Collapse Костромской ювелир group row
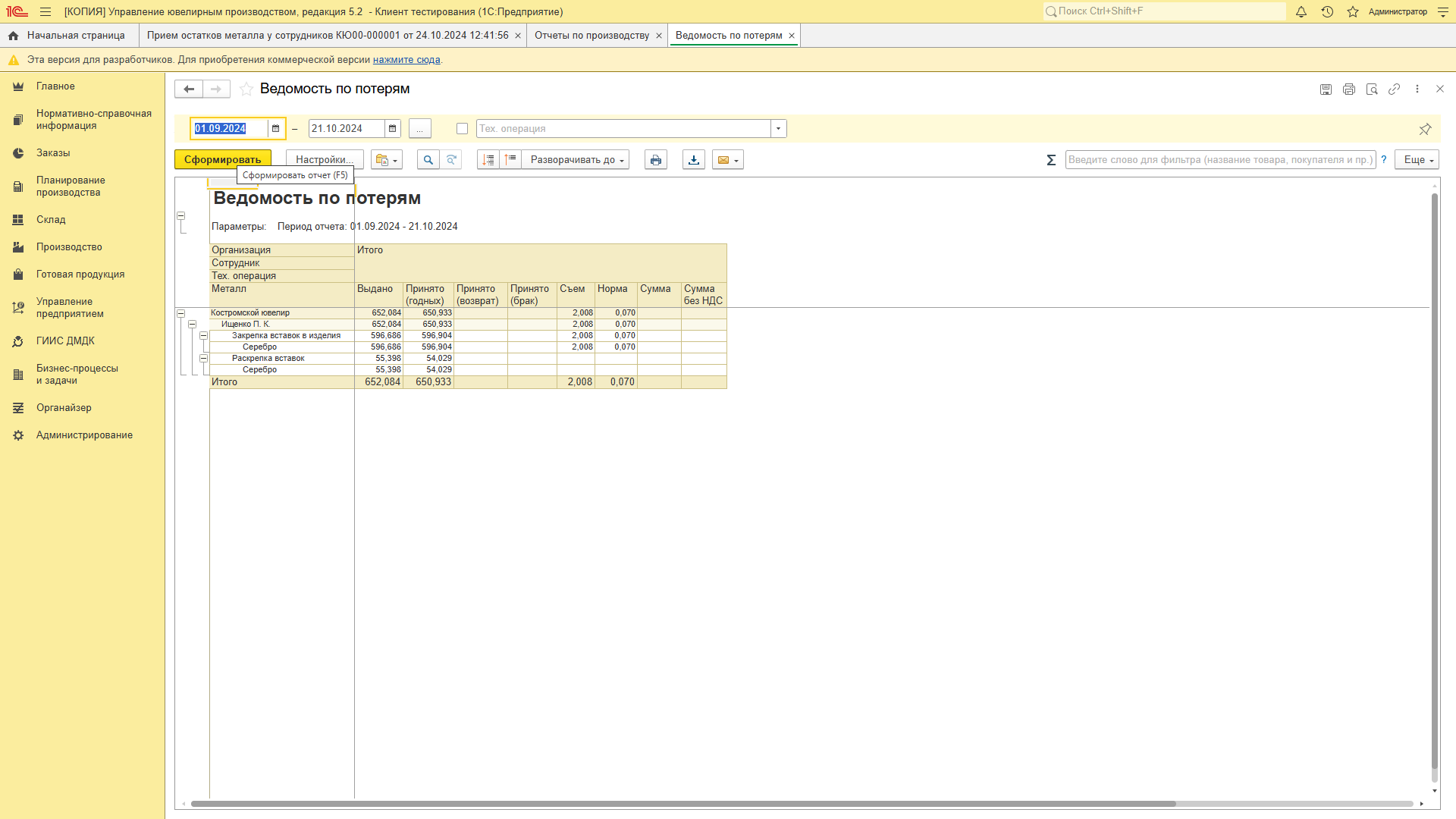The height and width of the screenshot is (819, 1456). [x=181, y=313]
